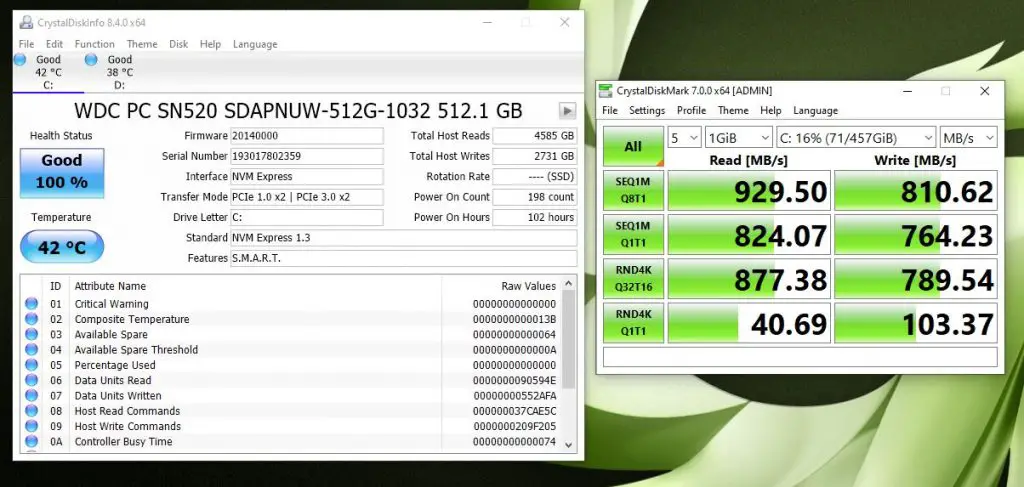Open Help menu in CrystalDiskInfo
Screen dimensions: 1024x487
[210, 44]
